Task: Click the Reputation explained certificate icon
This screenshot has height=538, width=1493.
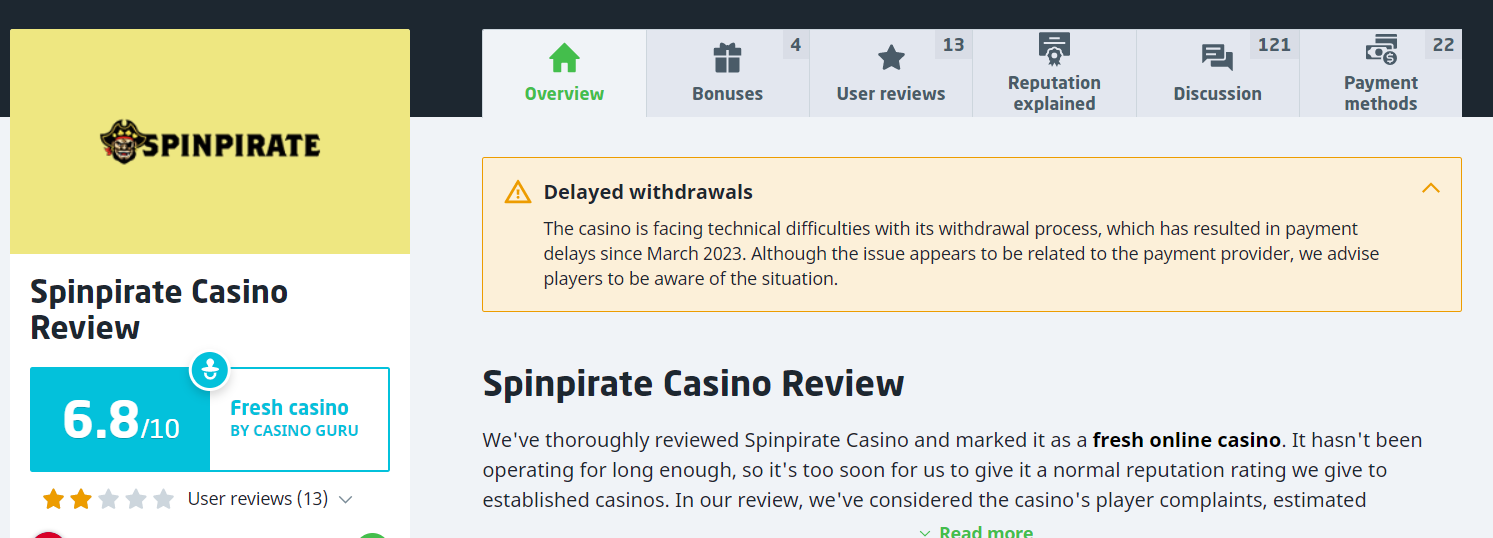Action: 1054,46
